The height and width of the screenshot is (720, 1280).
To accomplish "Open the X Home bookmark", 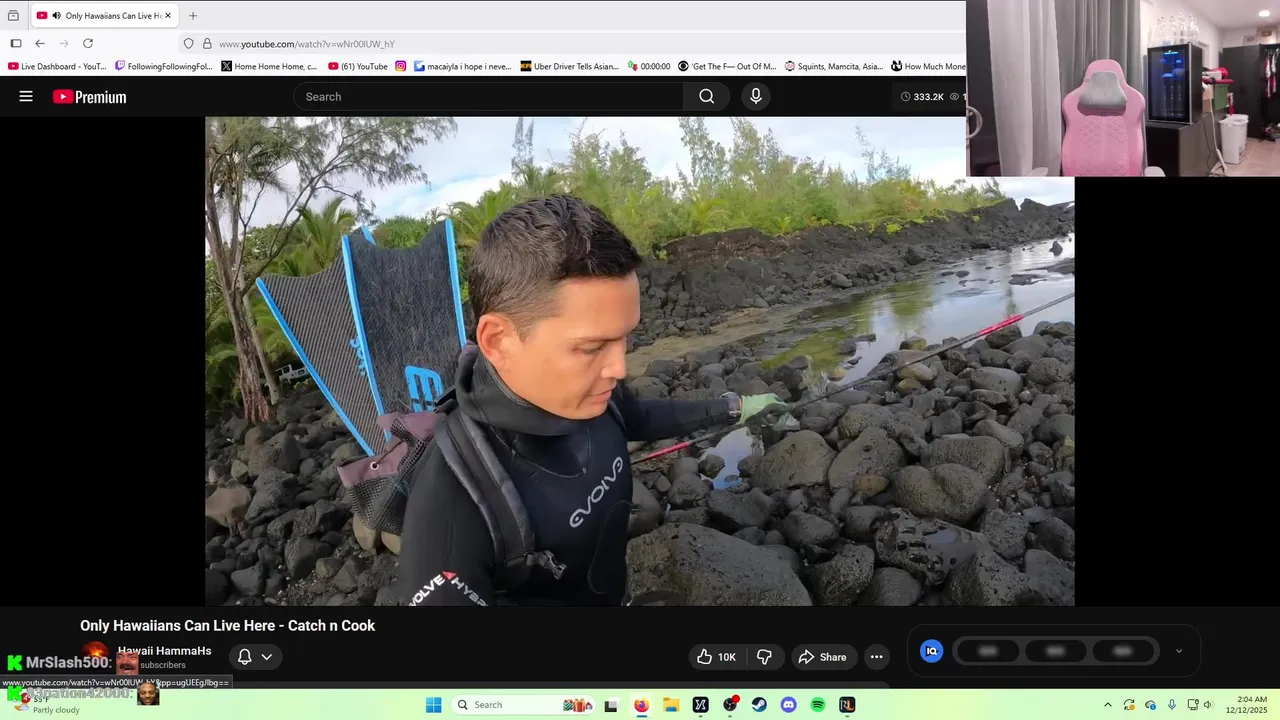I will click(269, 67).
